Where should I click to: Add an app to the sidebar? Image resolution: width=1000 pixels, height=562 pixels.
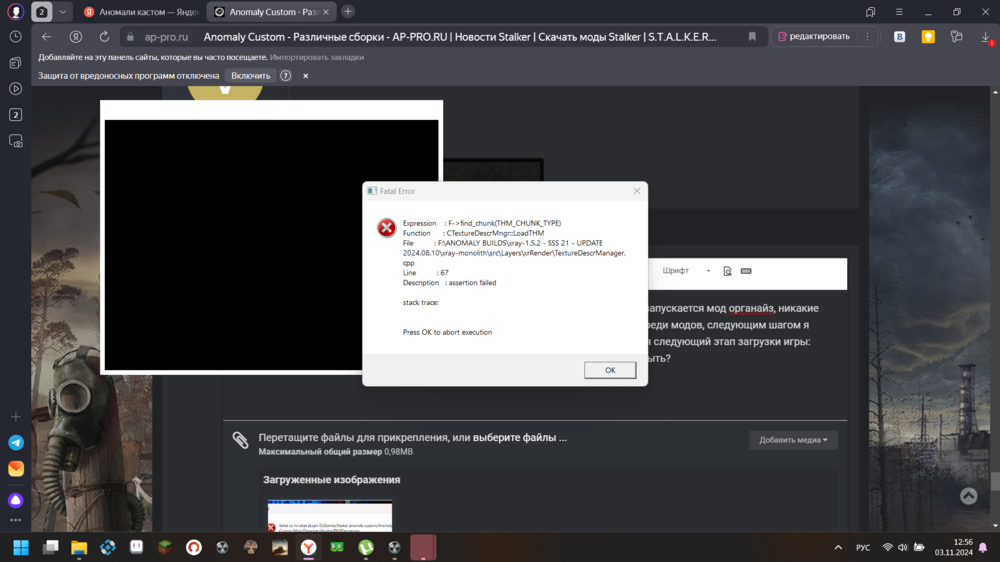pos(15,417)
